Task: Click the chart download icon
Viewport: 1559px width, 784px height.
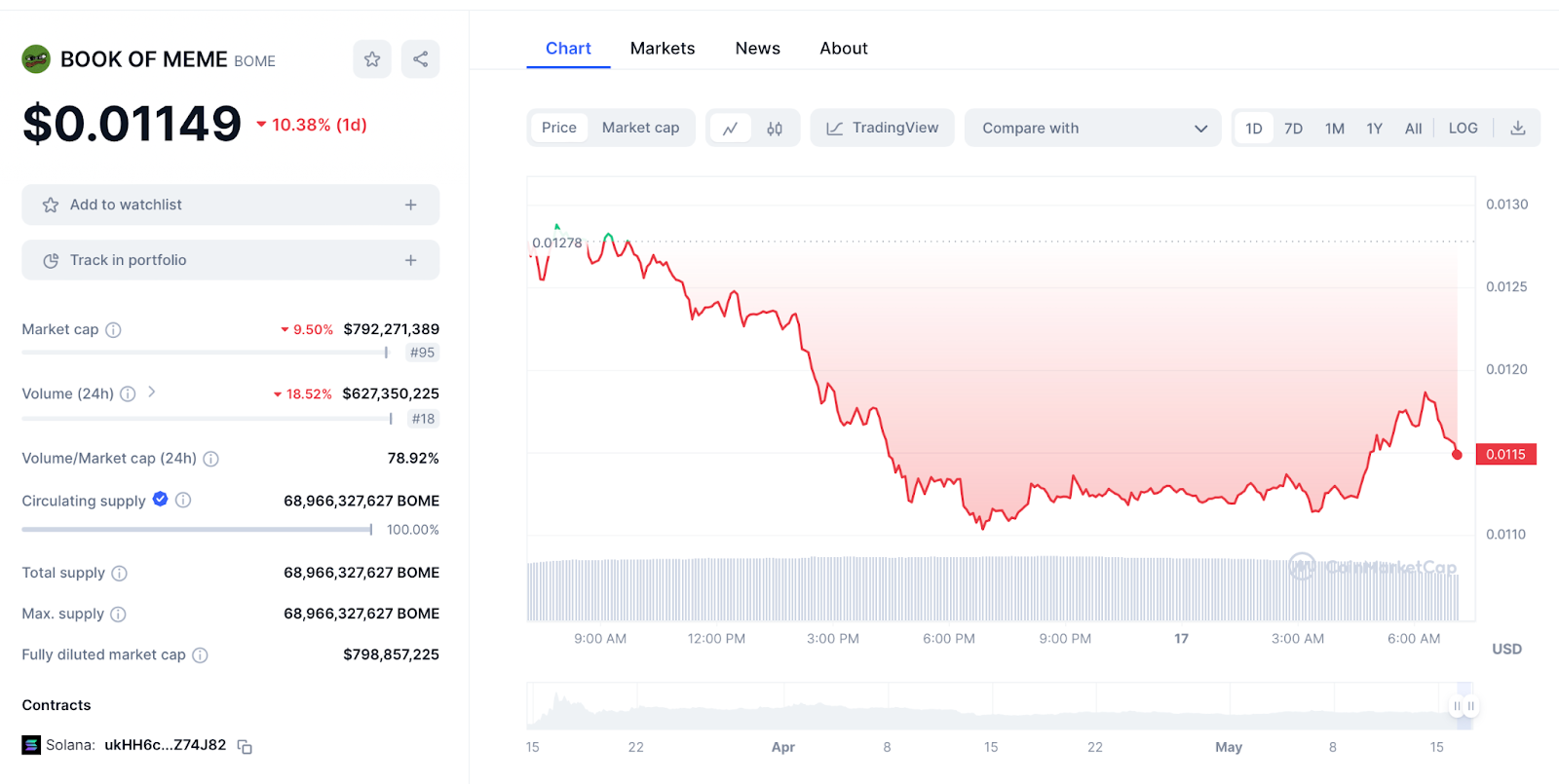Action: 1518,128
